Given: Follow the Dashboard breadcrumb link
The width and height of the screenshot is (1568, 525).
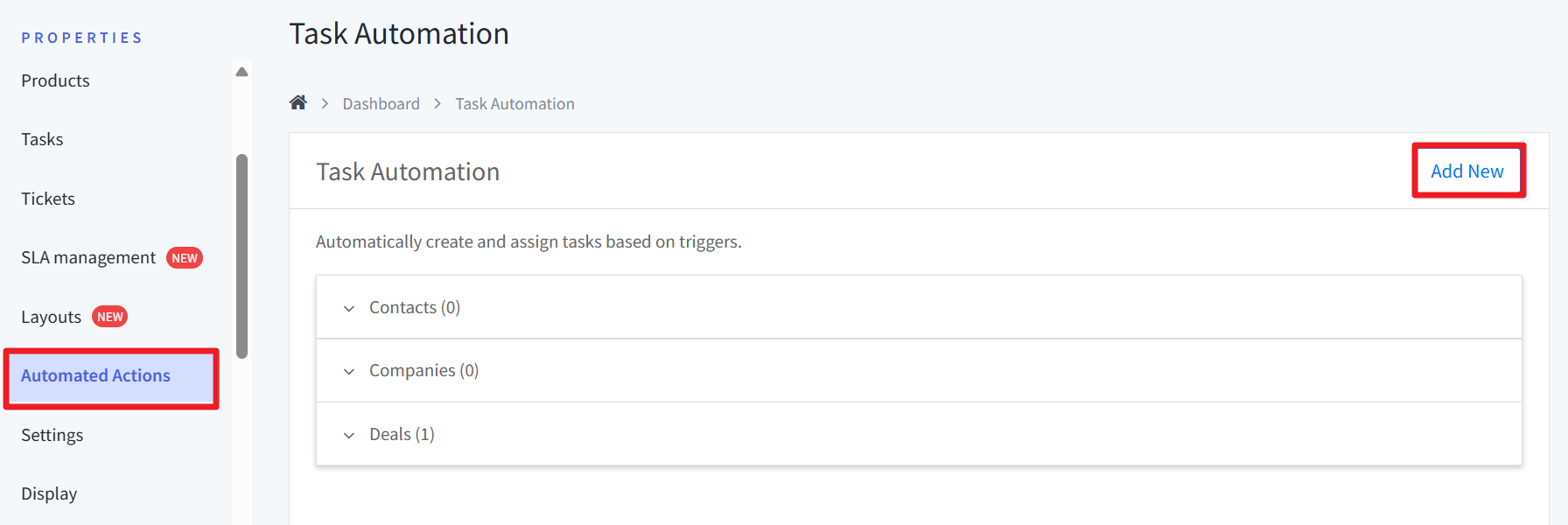Looking at the screenshot, I should [x=381, y=104].
